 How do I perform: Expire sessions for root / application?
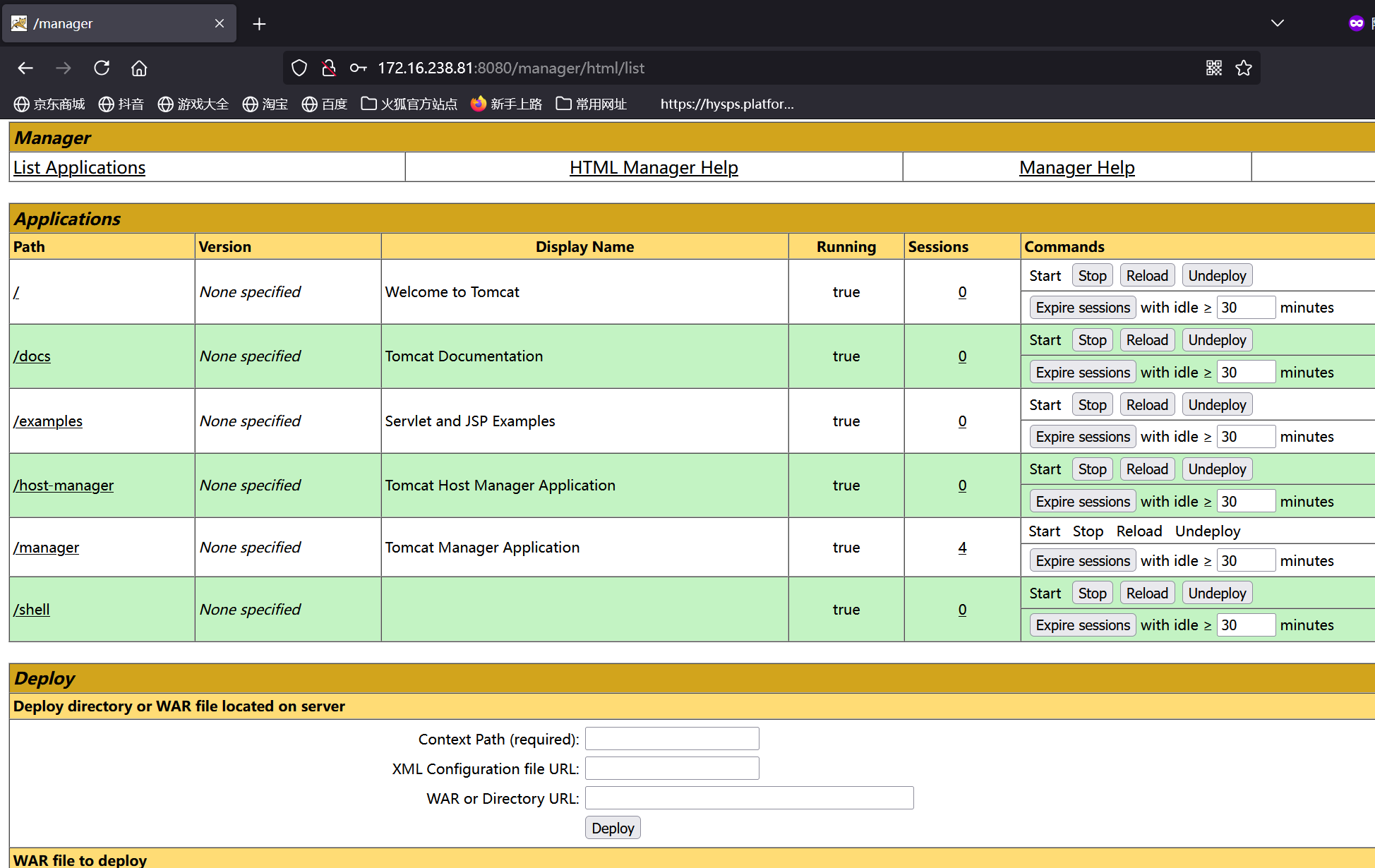pyautogui.click(x=1083, y=307)
